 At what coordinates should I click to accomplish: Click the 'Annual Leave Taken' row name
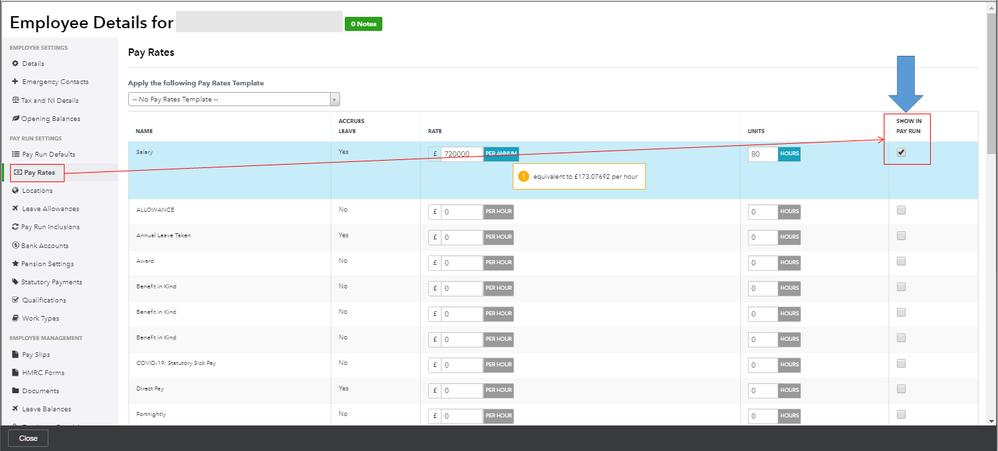pyautogui.click(x=164, y=235)
